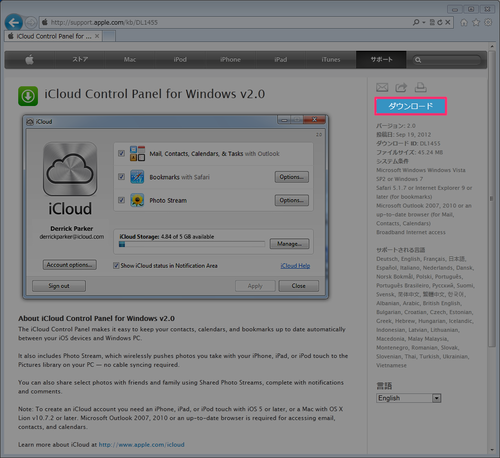Viewport: 500px width, 458px height.
Task: Open a new blank browser tab
Action: pos(109,36)
